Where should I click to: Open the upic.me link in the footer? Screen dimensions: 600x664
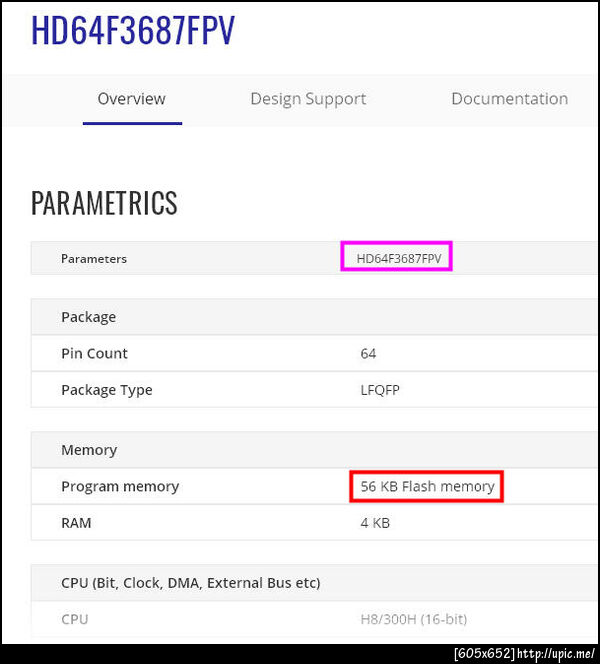pos(556,654)
